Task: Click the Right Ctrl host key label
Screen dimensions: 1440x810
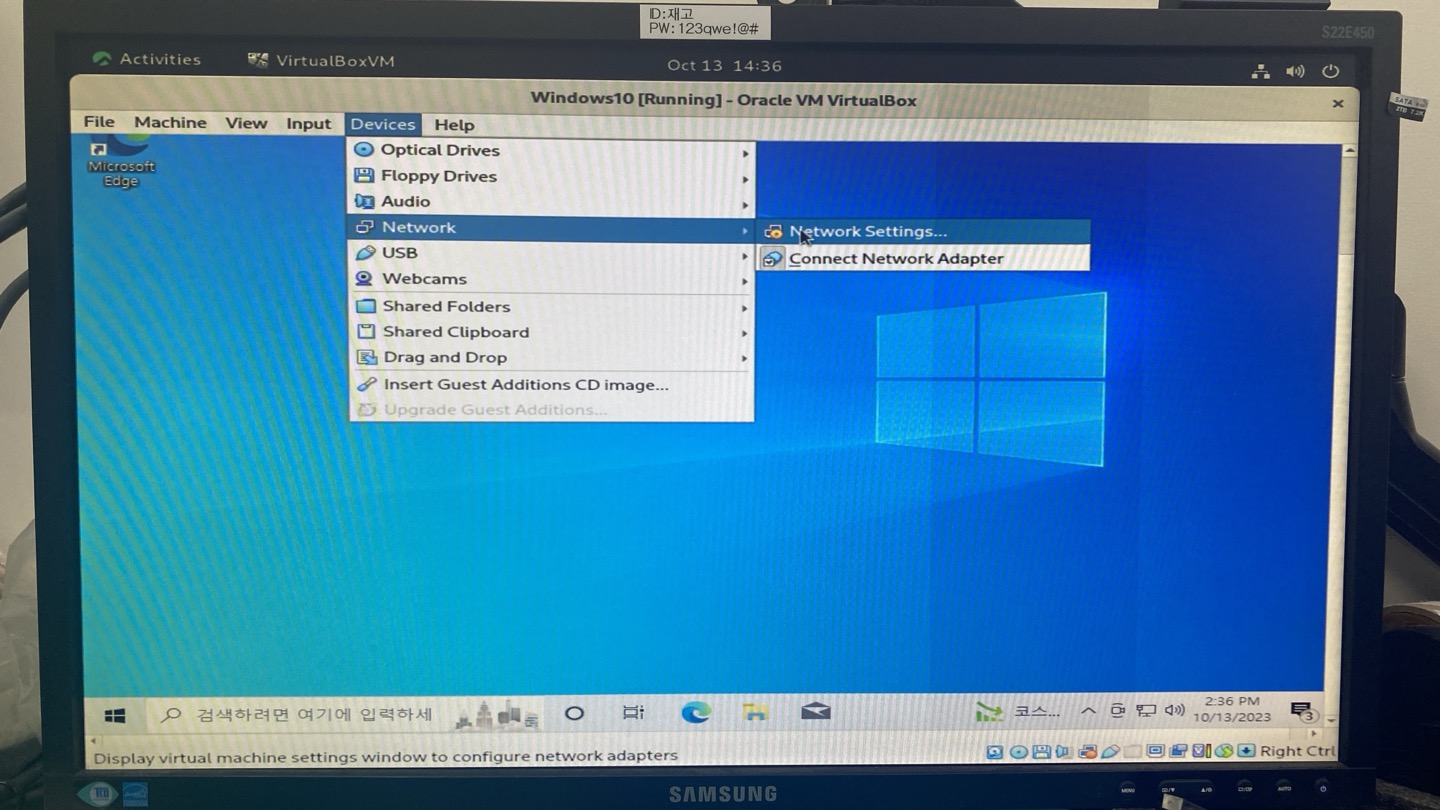Action: 1298,751
